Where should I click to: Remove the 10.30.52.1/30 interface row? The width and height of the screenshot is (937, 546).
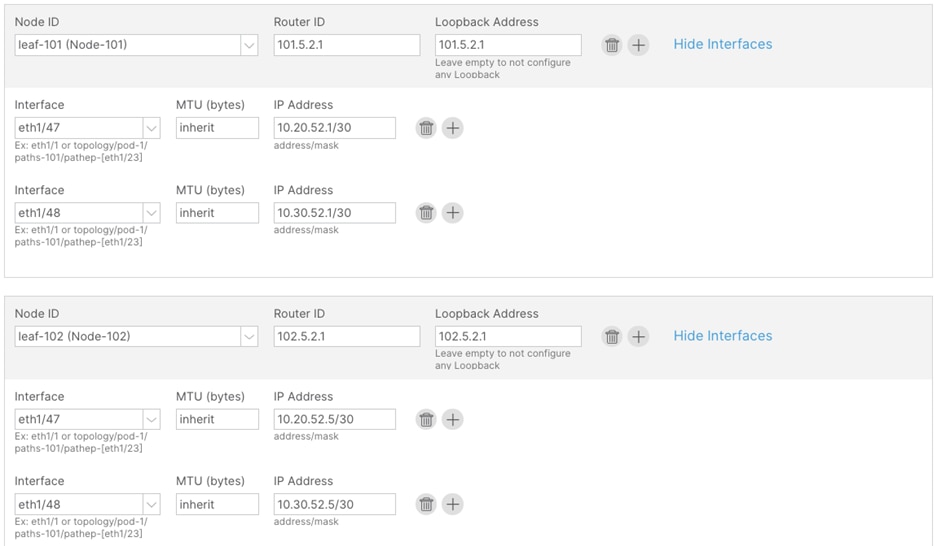(x=426, y=213)
